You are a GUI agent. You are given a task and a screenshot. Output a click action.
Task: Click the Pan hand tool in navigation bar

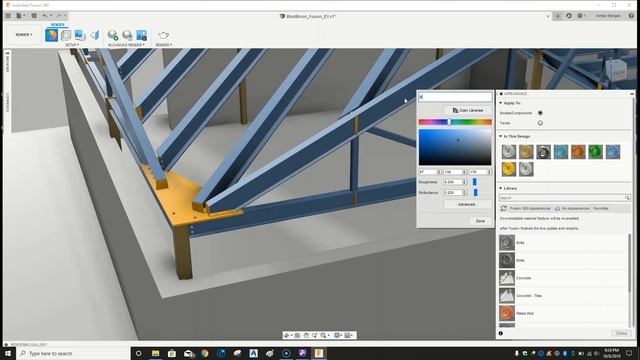pos(306,335)
